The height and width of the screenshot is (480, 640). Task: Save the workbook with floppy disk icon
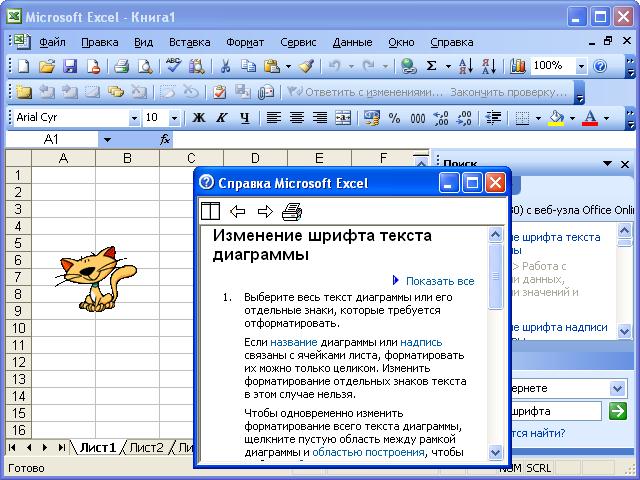click(70, 66)
